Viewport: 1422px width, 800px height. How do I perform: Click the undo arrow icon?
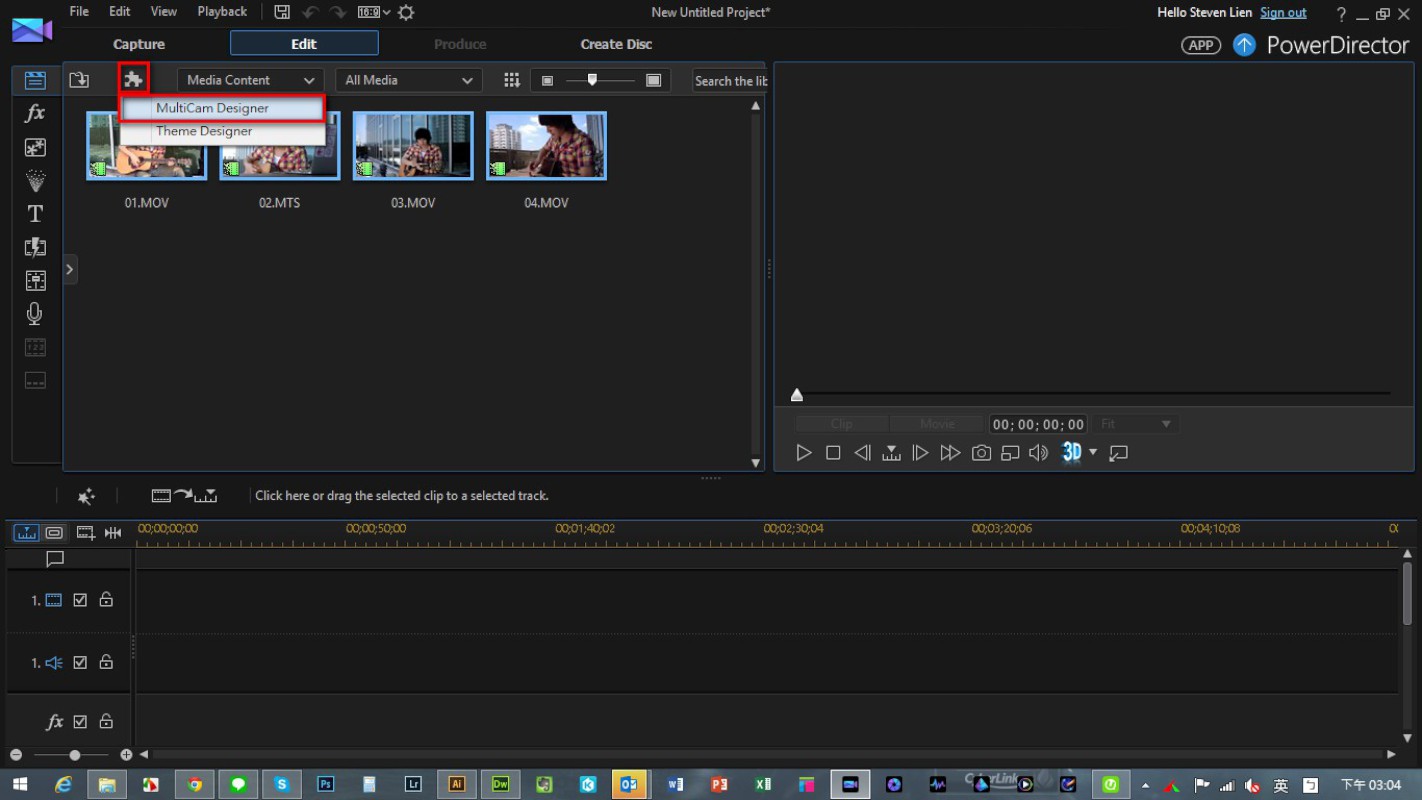[310, 12]
